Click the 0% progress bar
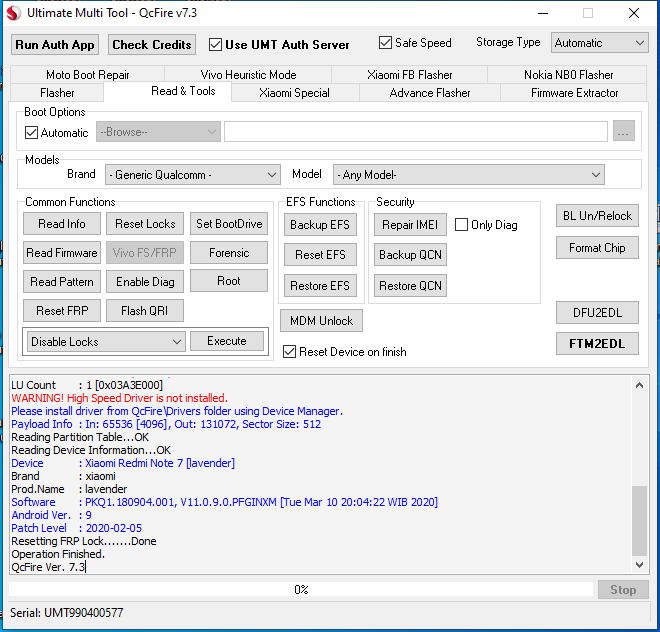The image size is (660, 632). coord(301,589)
